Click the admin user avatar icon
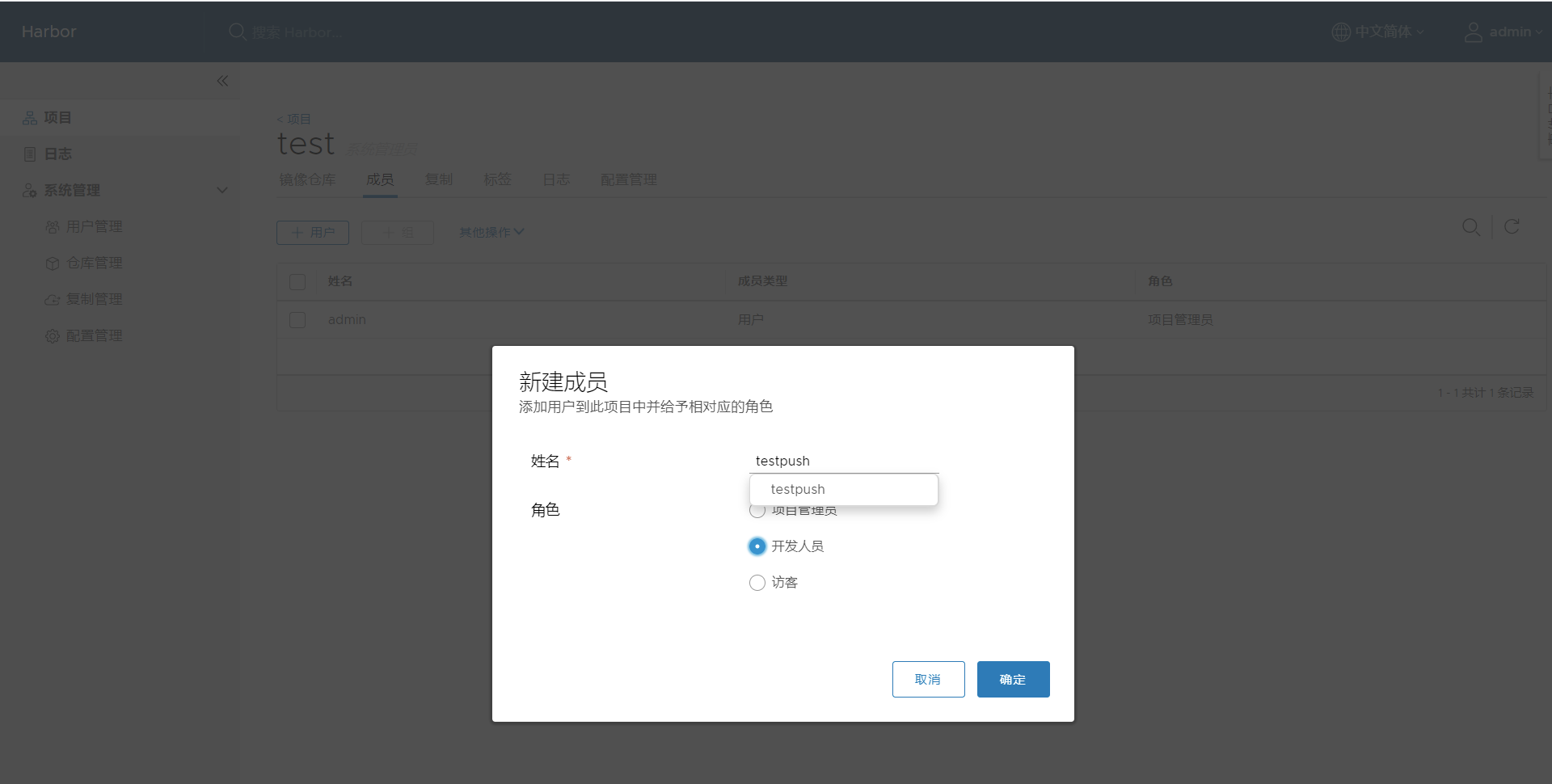 point(1473,32)
